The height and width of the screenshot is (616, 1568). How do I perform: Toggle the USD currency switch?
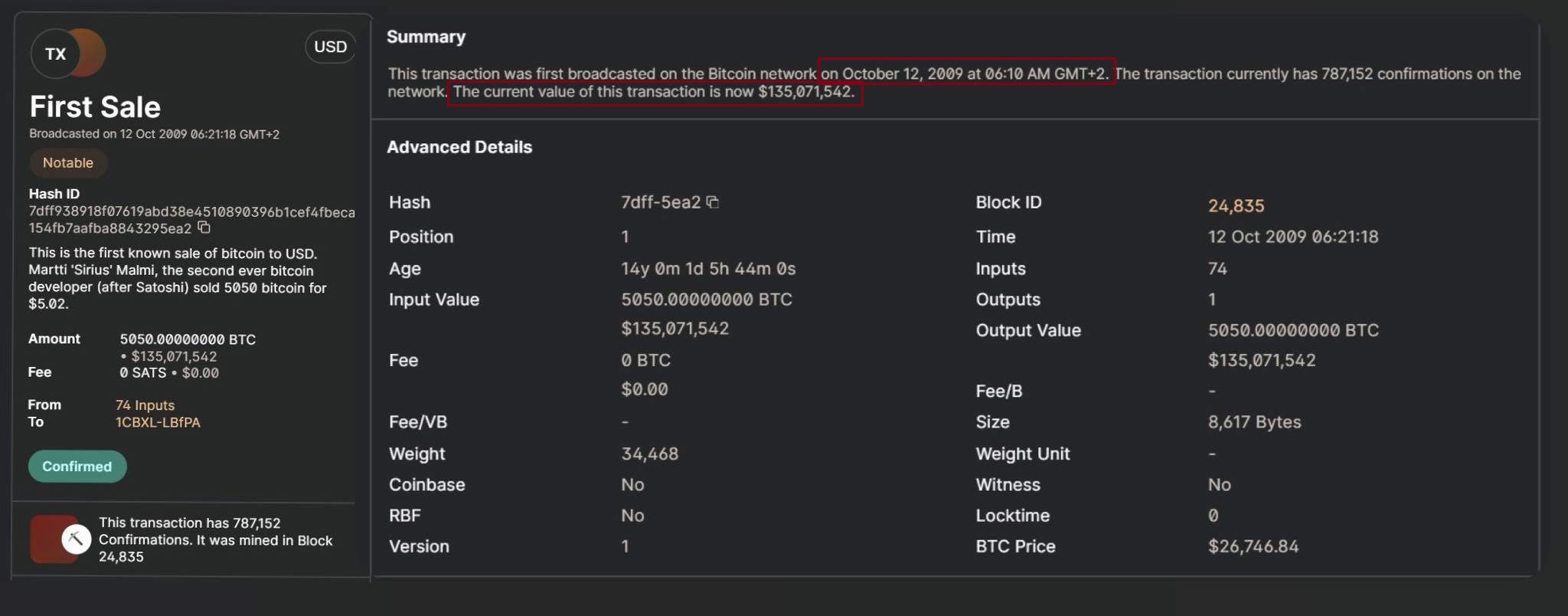coord(330,47)
